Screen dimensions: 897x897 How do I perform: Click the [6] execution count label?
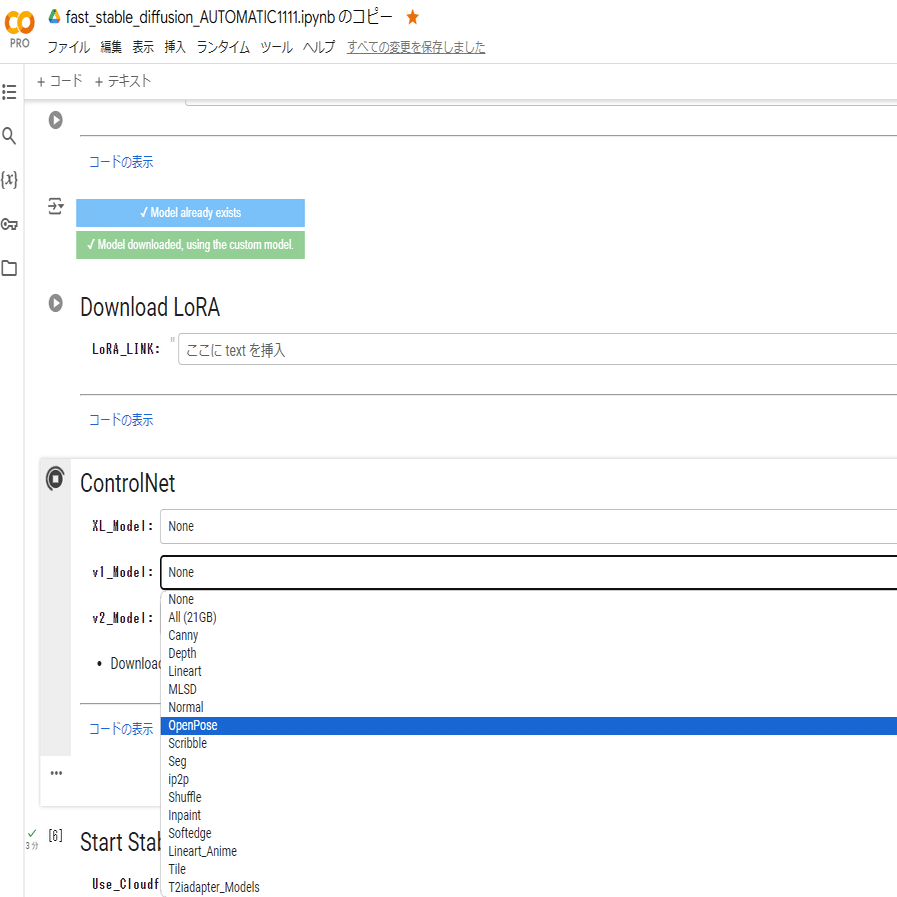55,836
